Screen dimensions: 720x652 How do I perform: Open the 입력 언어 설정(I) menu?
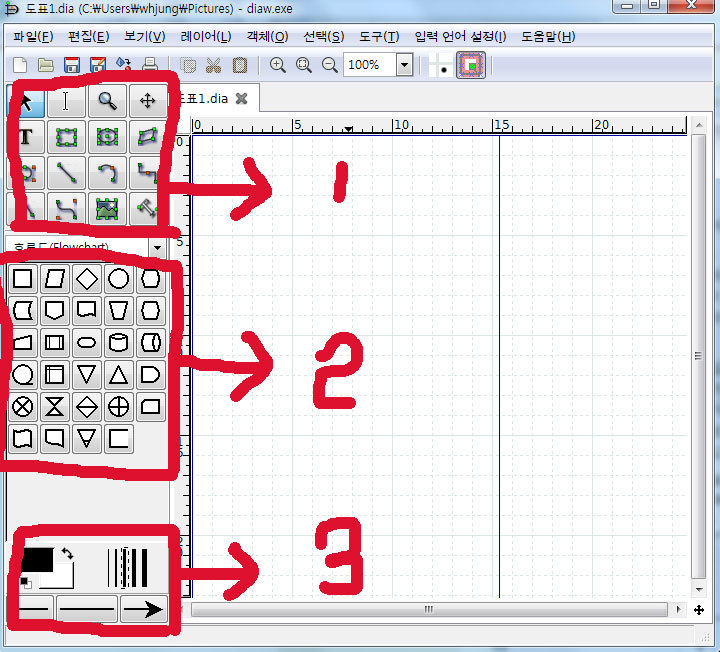pyautogui.click(x=460, y=36)
